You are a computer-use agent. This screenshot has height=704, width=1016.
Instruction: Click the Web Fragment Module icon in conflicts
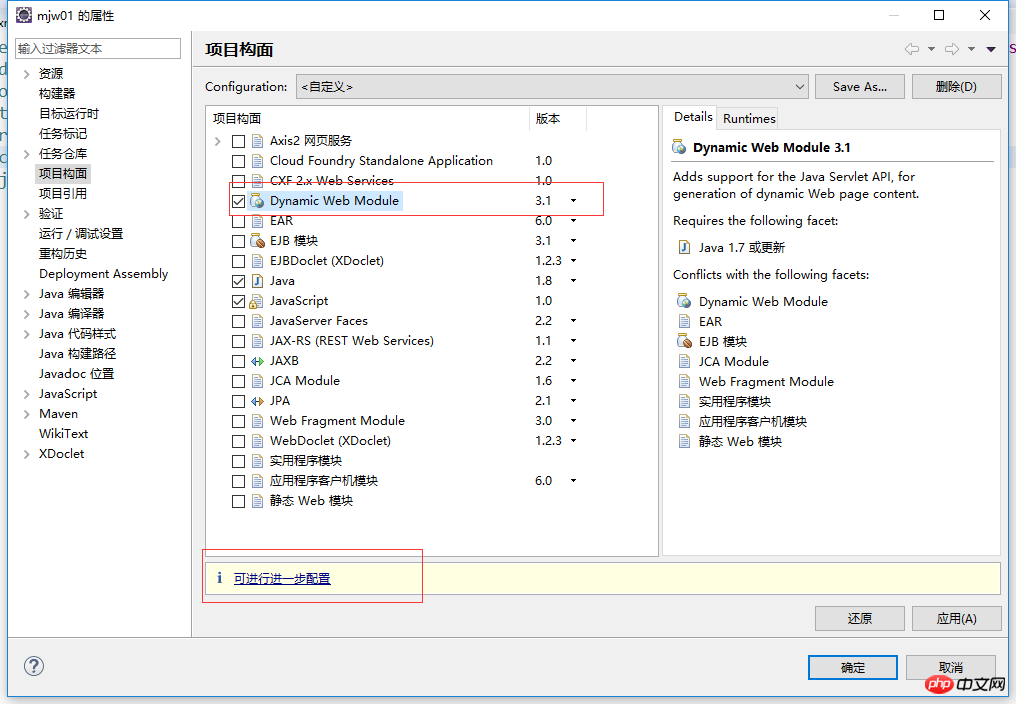coord(684,381)
